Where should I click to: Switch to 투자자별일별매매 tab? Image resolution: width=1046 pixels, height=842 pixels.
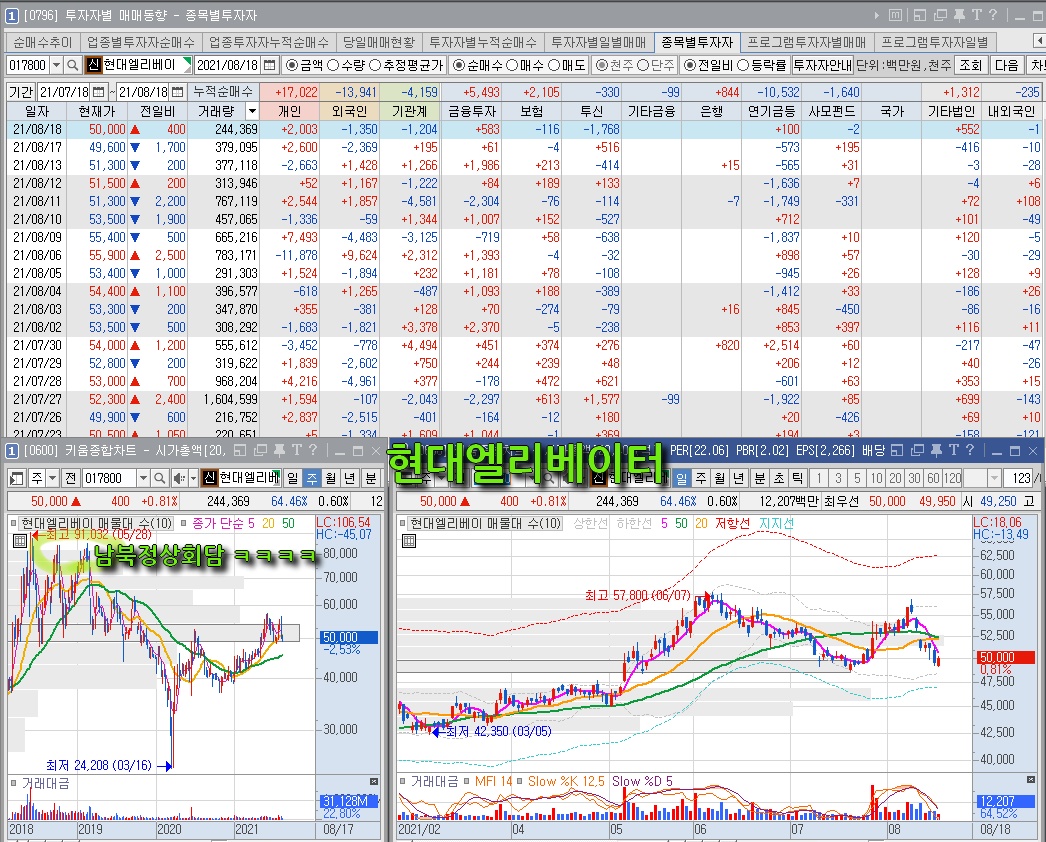click(598, 43)
